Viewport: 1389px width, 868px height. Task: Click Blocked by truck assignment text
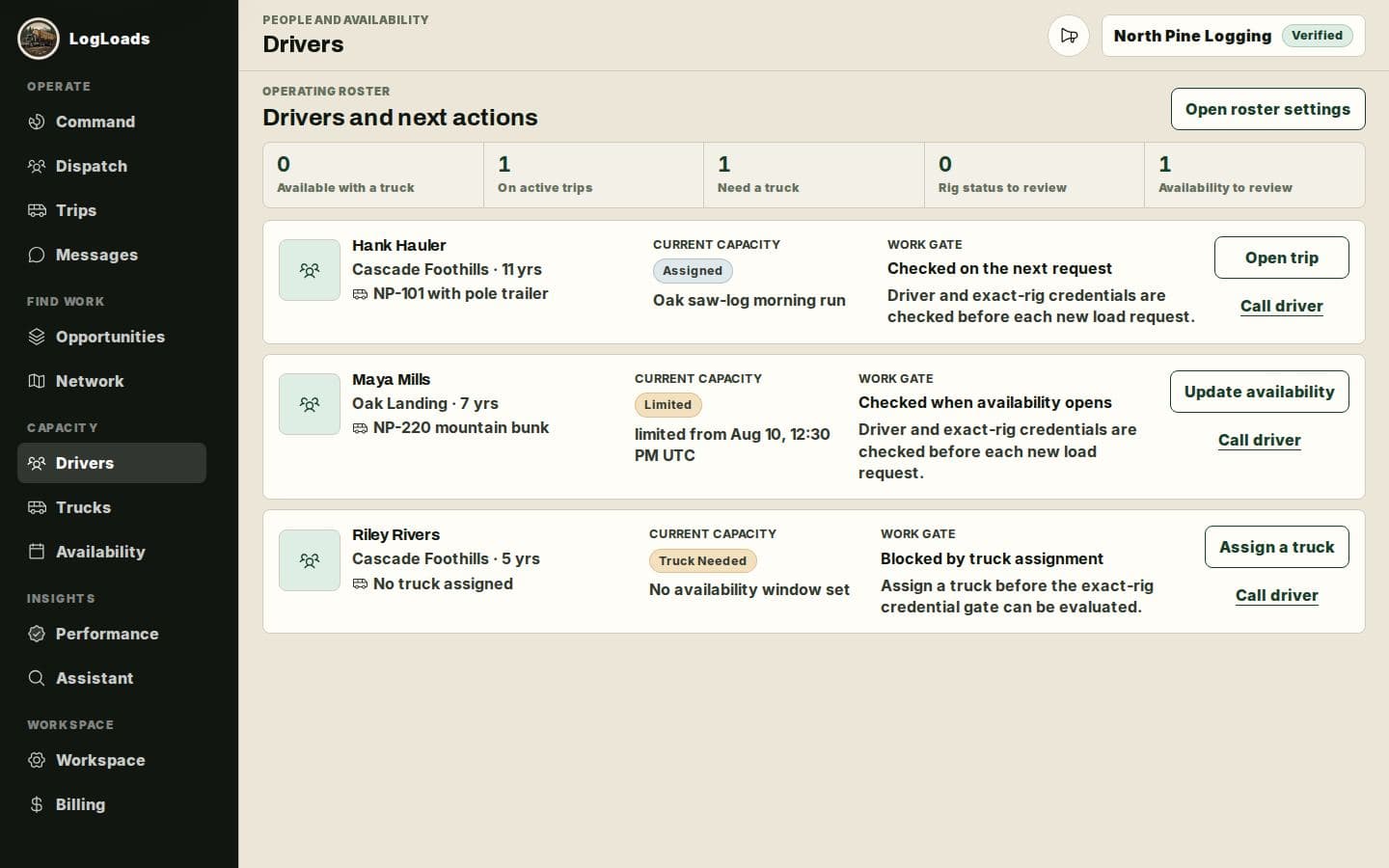[x=992, y=558]
